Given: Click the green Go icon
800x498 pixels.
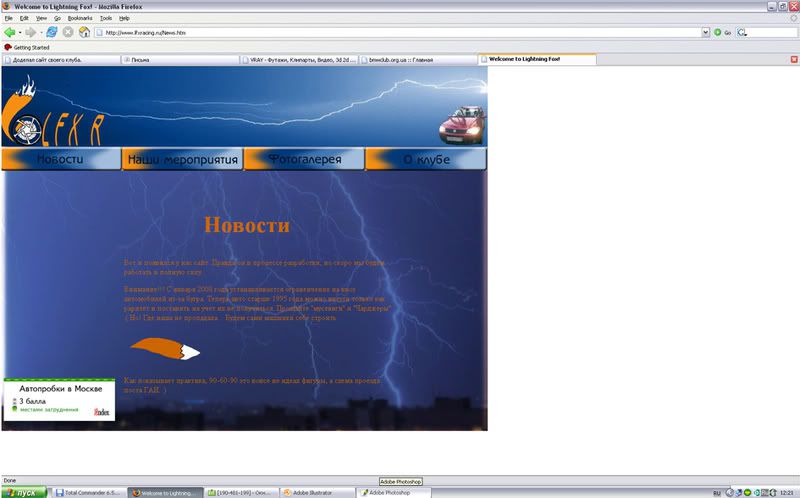Looking at the screenshot, I should pos(717,32).
